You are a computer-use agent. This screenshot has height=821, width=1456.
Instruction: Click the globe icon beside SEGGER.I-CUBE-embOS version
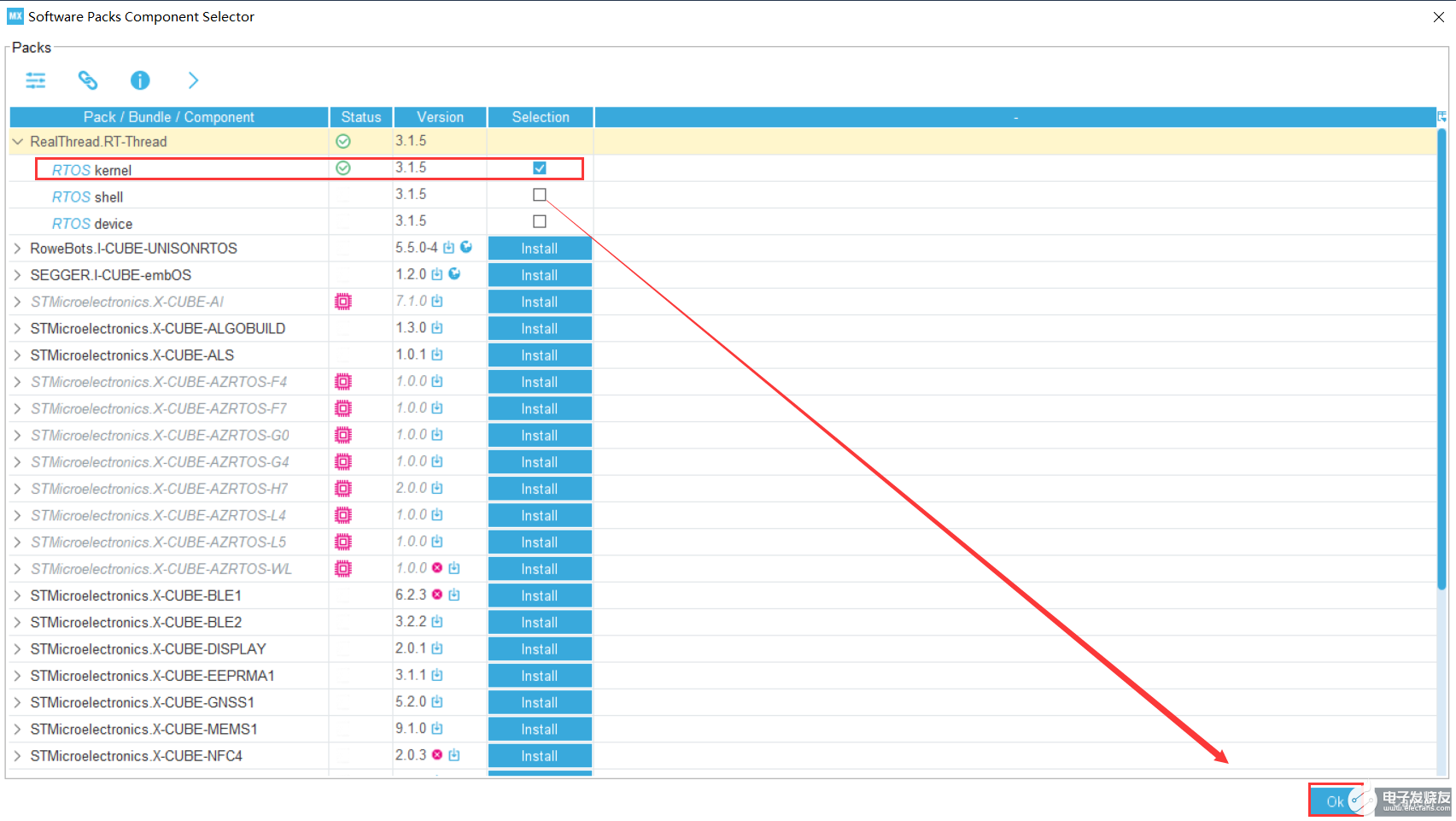click(454, 274)
